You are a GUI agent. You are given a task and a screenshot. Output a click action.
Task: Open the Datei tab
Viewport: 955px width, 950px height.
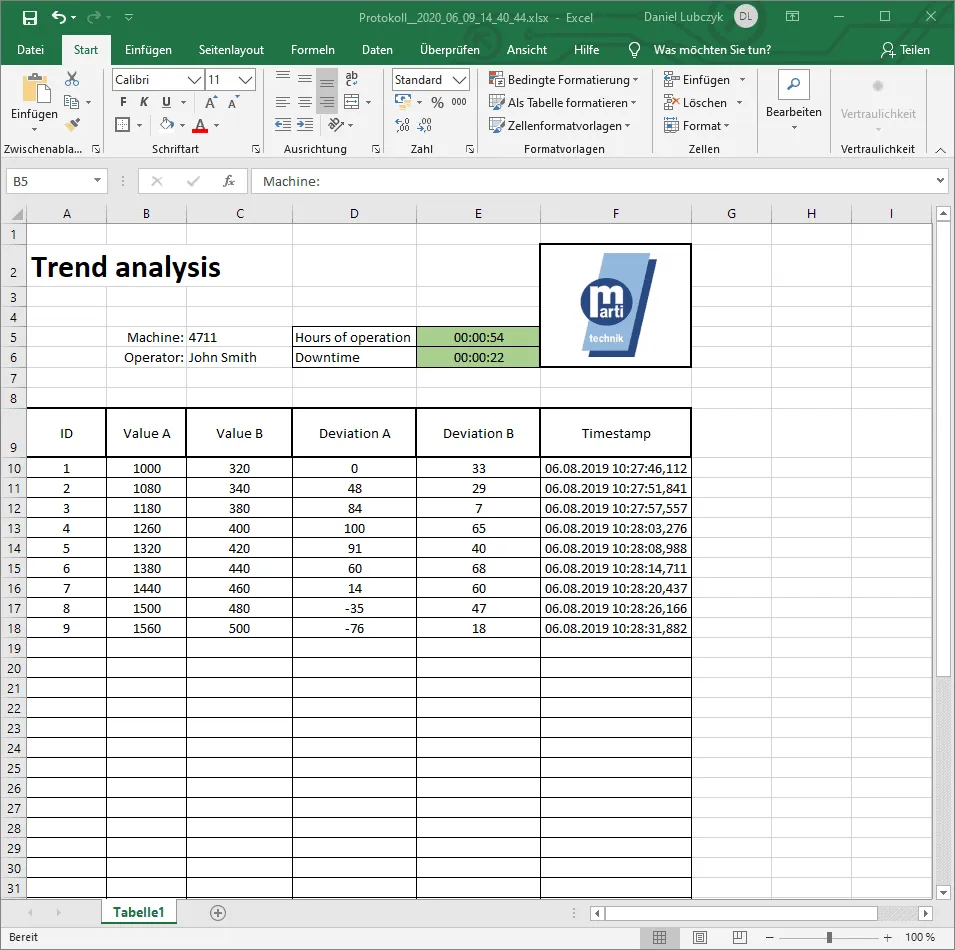30,50
